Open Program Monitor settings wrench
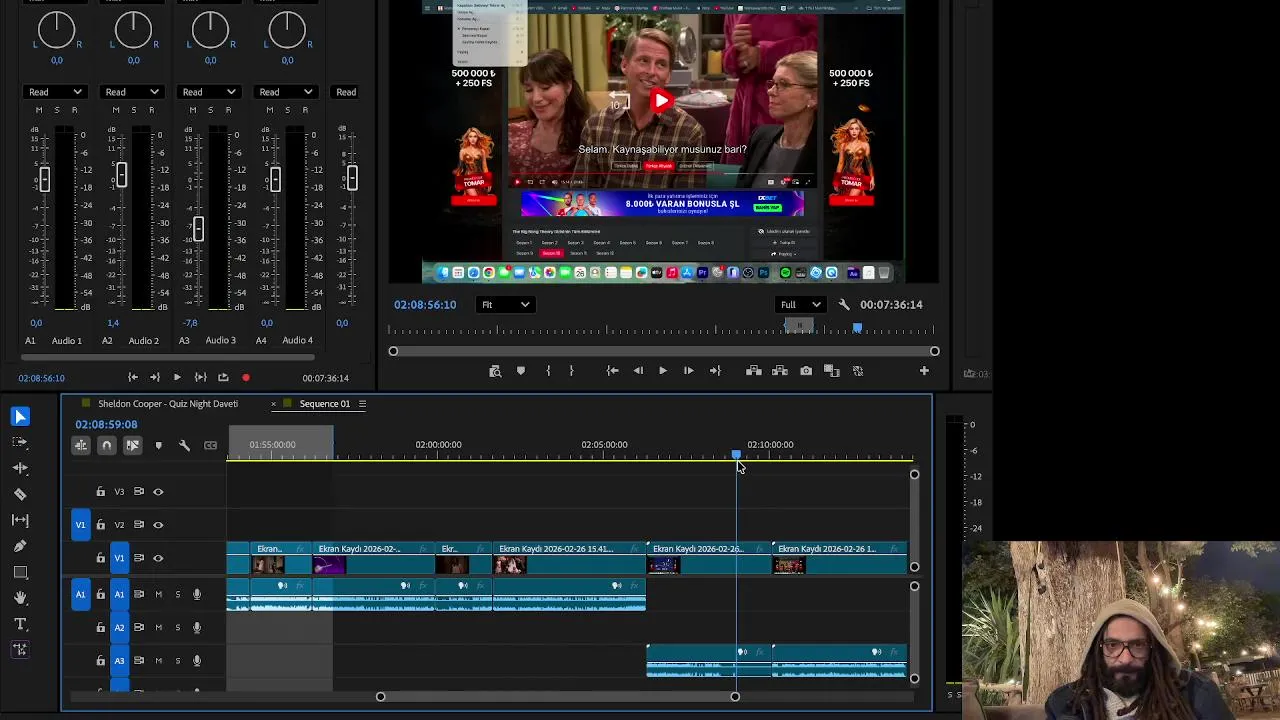1280x720 pixels. click(x=843, y=305)
